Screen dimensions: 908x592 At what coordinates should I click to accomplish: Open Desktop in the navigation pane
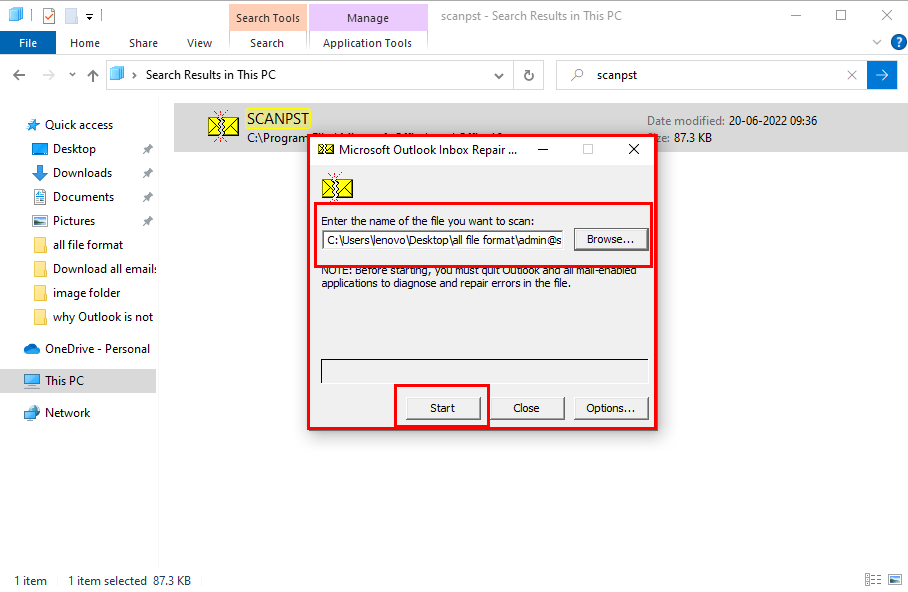pyautogui.click(x=74, y=149)
